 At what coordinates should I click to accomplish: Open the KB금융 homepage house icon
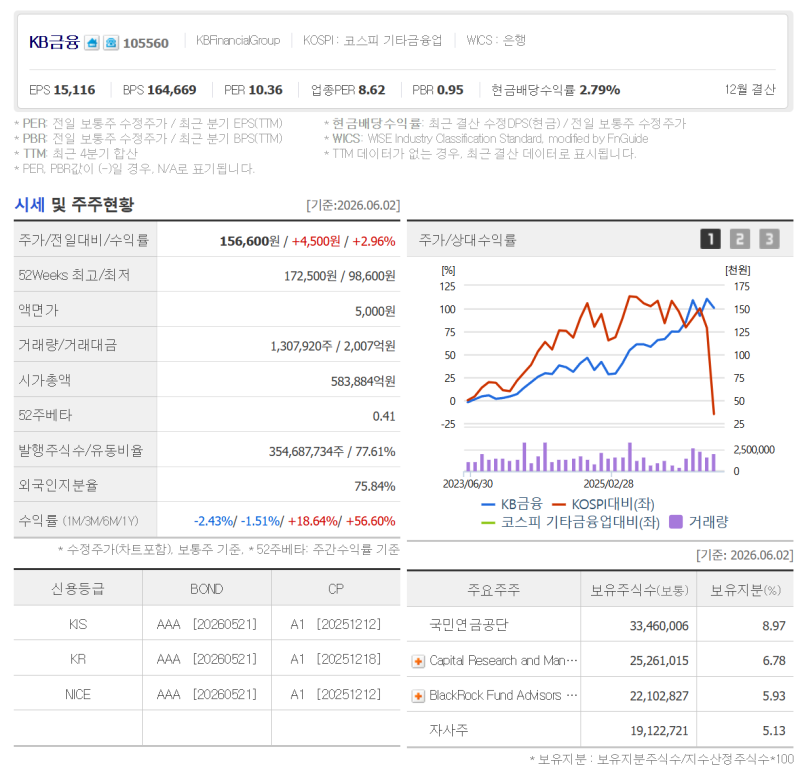coord(92,42)
